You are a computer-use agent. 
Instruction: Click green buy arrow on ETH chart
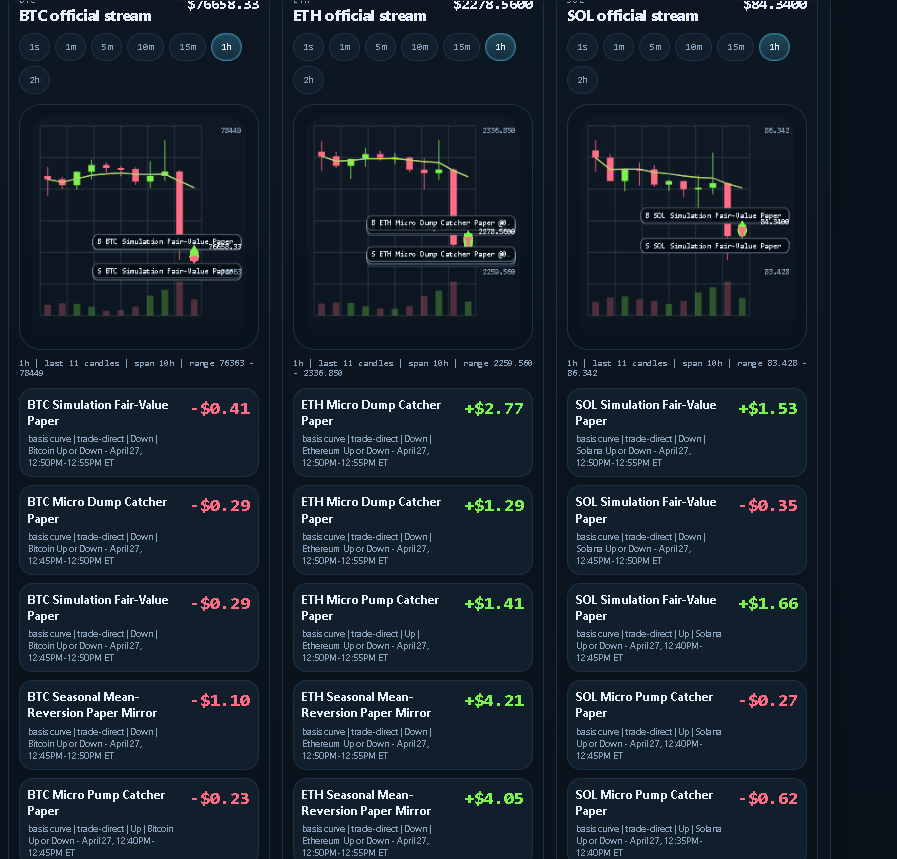(x=468, y=236)
